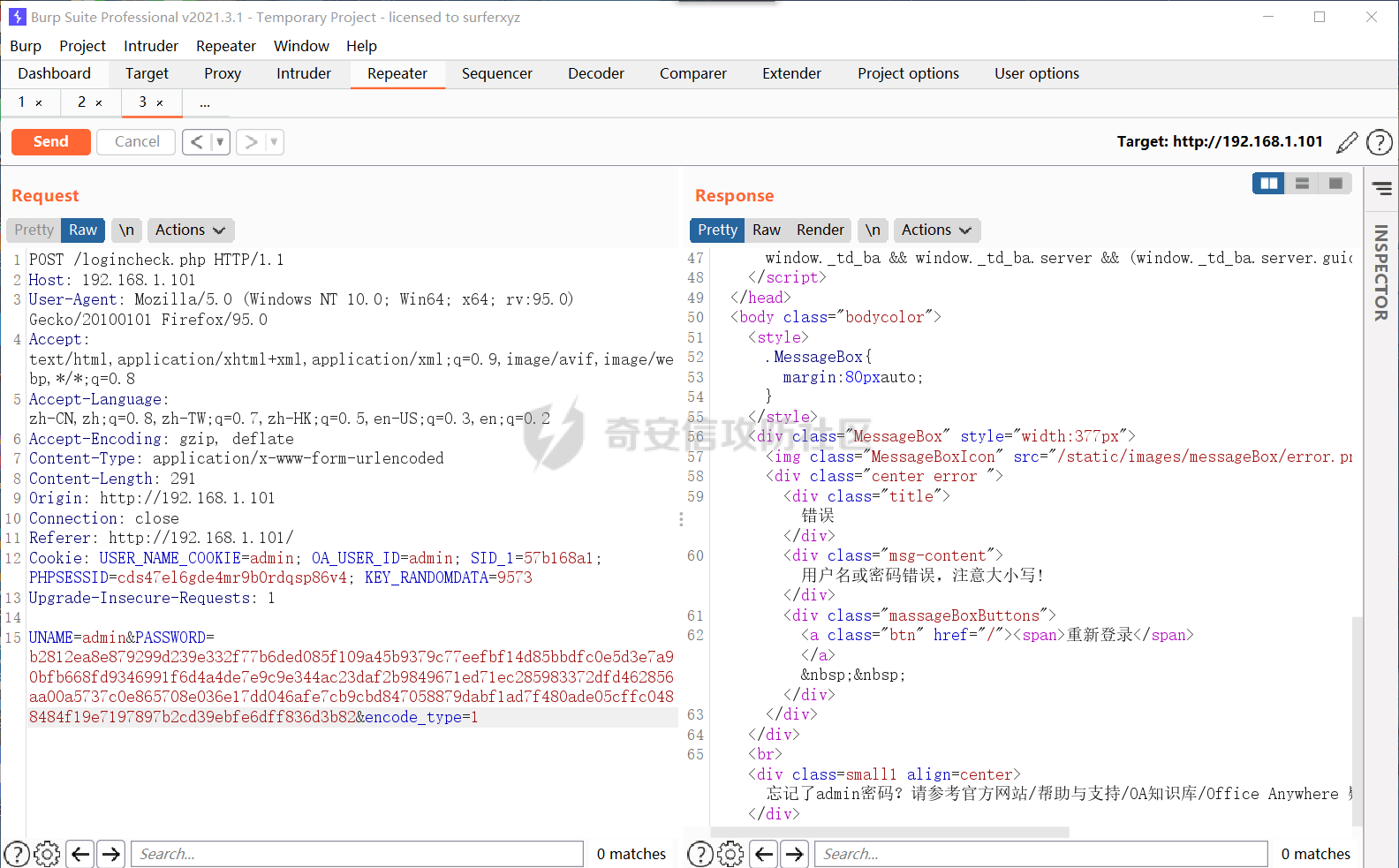Edit target with the pencil icon
This screenshot has width=1399, height=868.
click(1347, 142)
